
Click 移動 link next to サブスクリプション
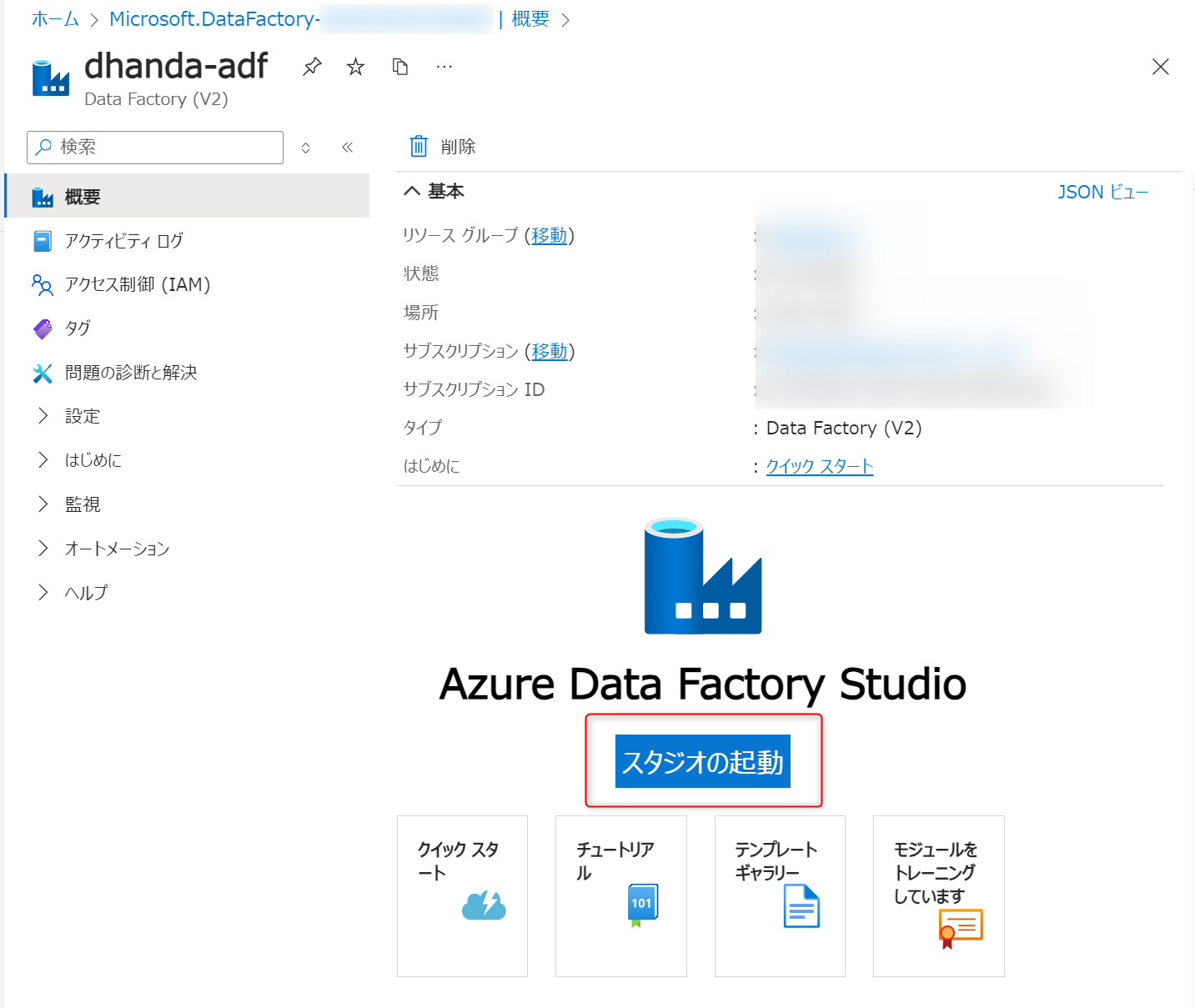(x=550, y=351)
